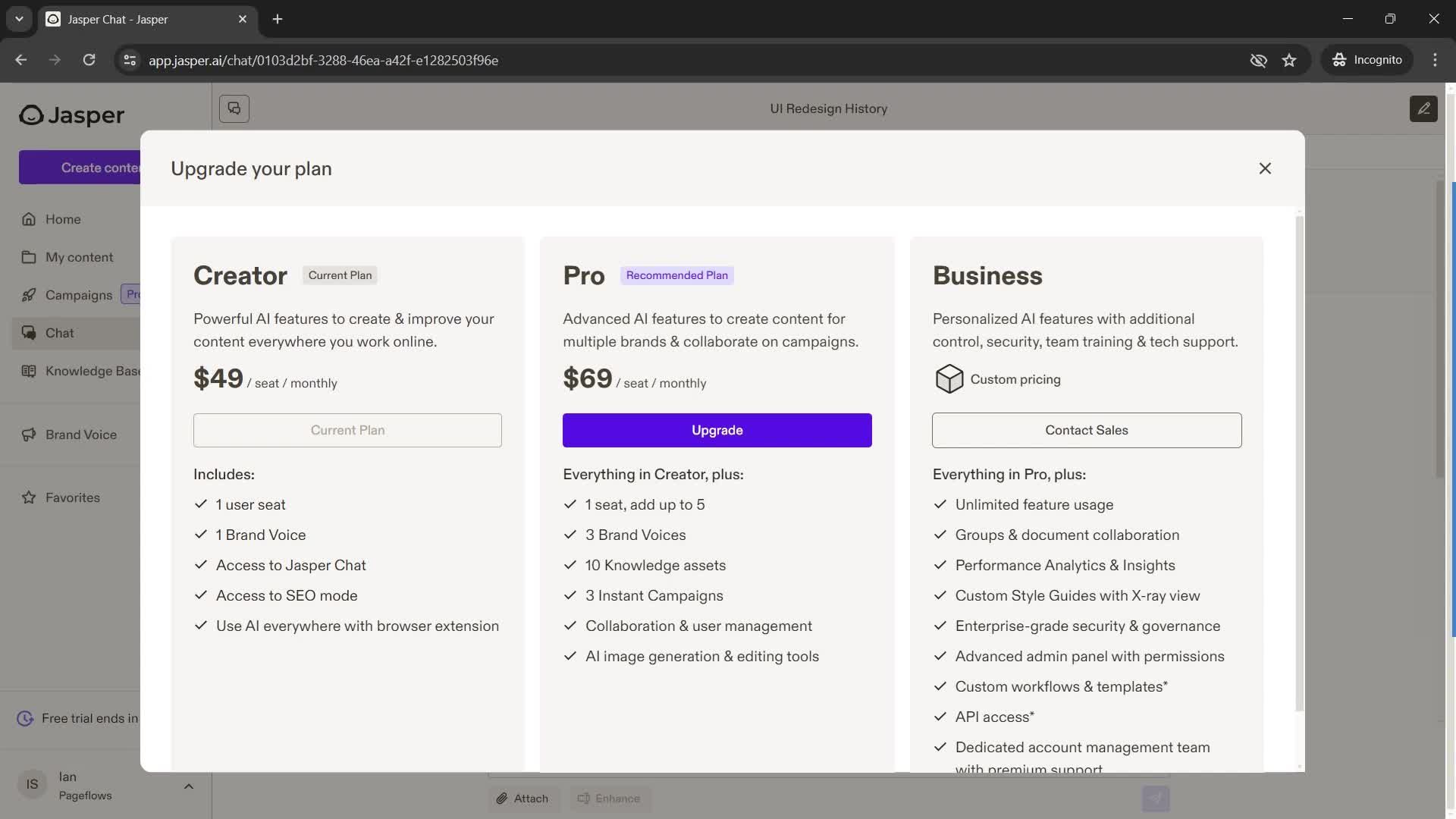The image size is (1456, 819).
Task: Select My Content in sidebar menu
Action: pyautogui.click(x=79, y=258)
